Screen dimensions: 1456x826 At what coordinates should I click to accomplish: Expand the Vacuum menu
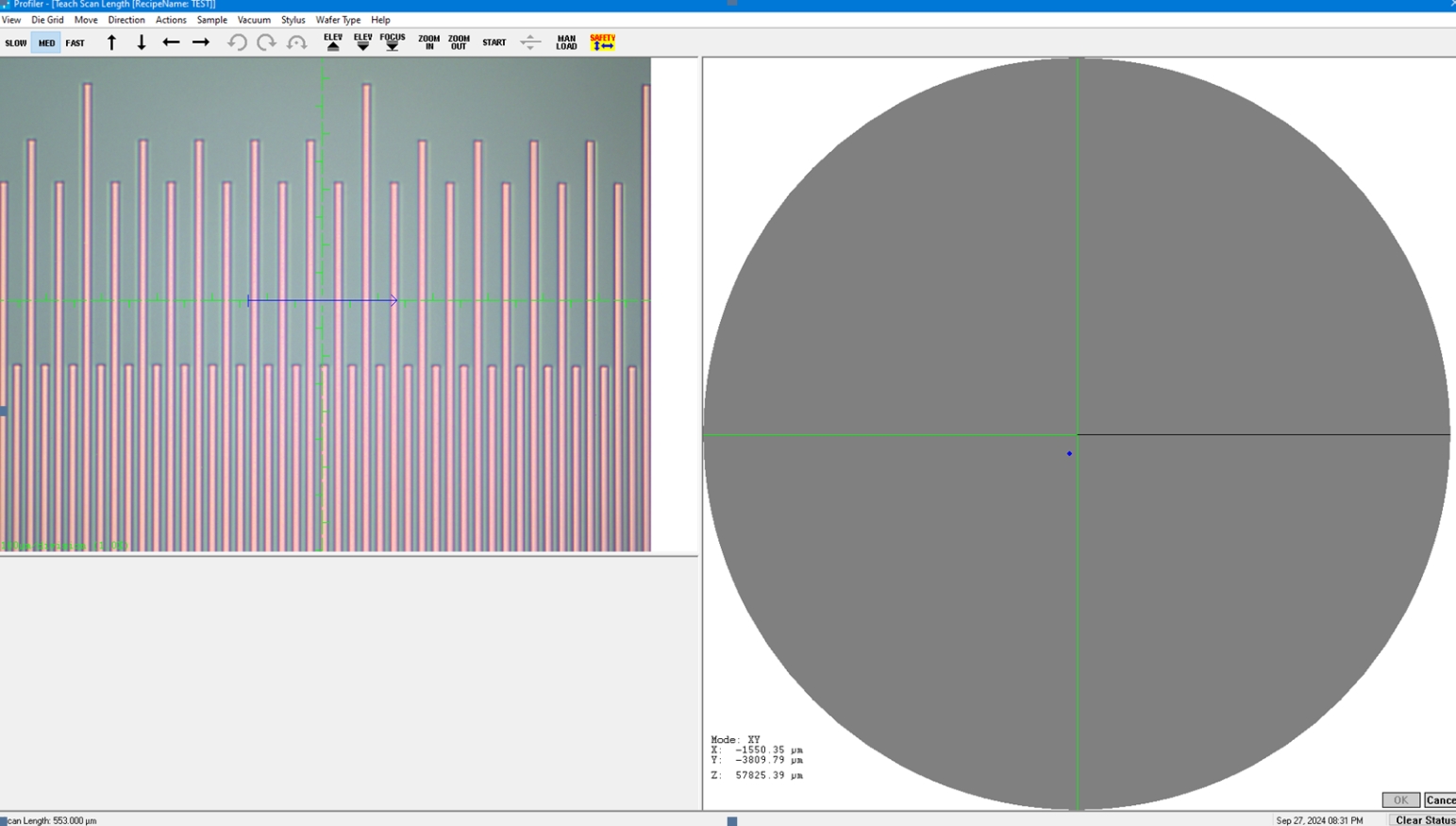(x=254, y=20)
